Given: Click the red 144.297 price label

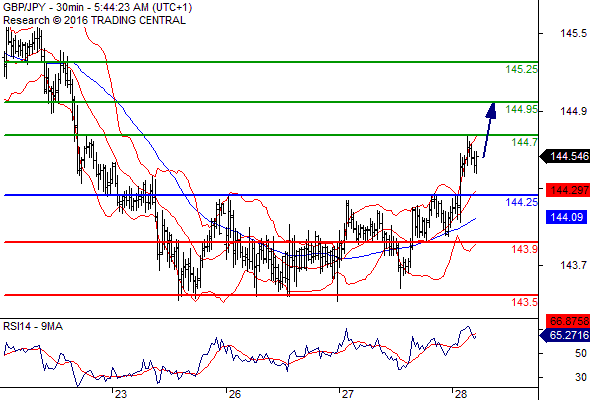Looking at the screenshot, I should [x=568, y=190].
